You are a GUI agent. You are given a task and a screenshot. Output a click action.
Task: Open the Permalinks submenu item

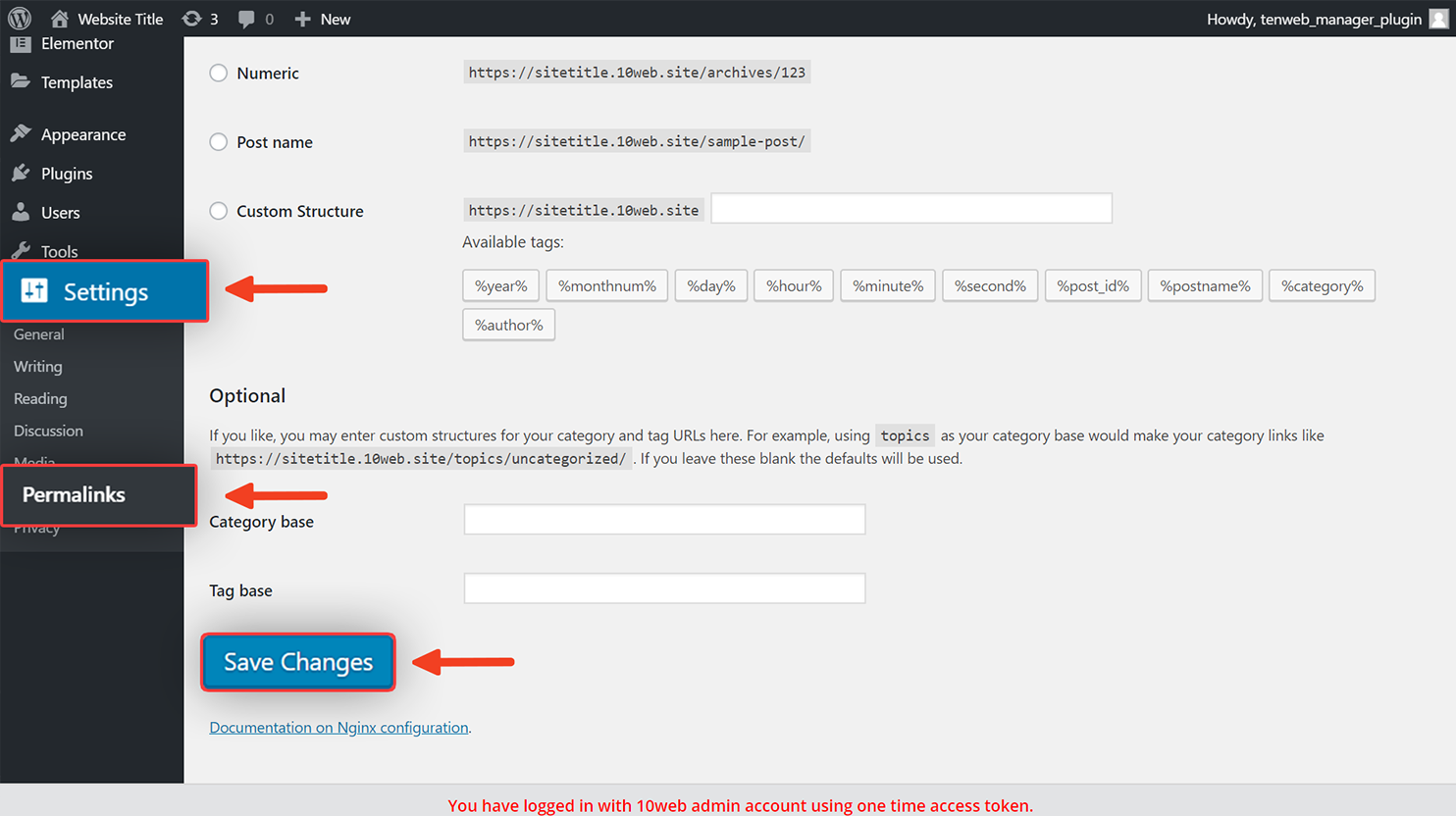click(x=98, y=495)
